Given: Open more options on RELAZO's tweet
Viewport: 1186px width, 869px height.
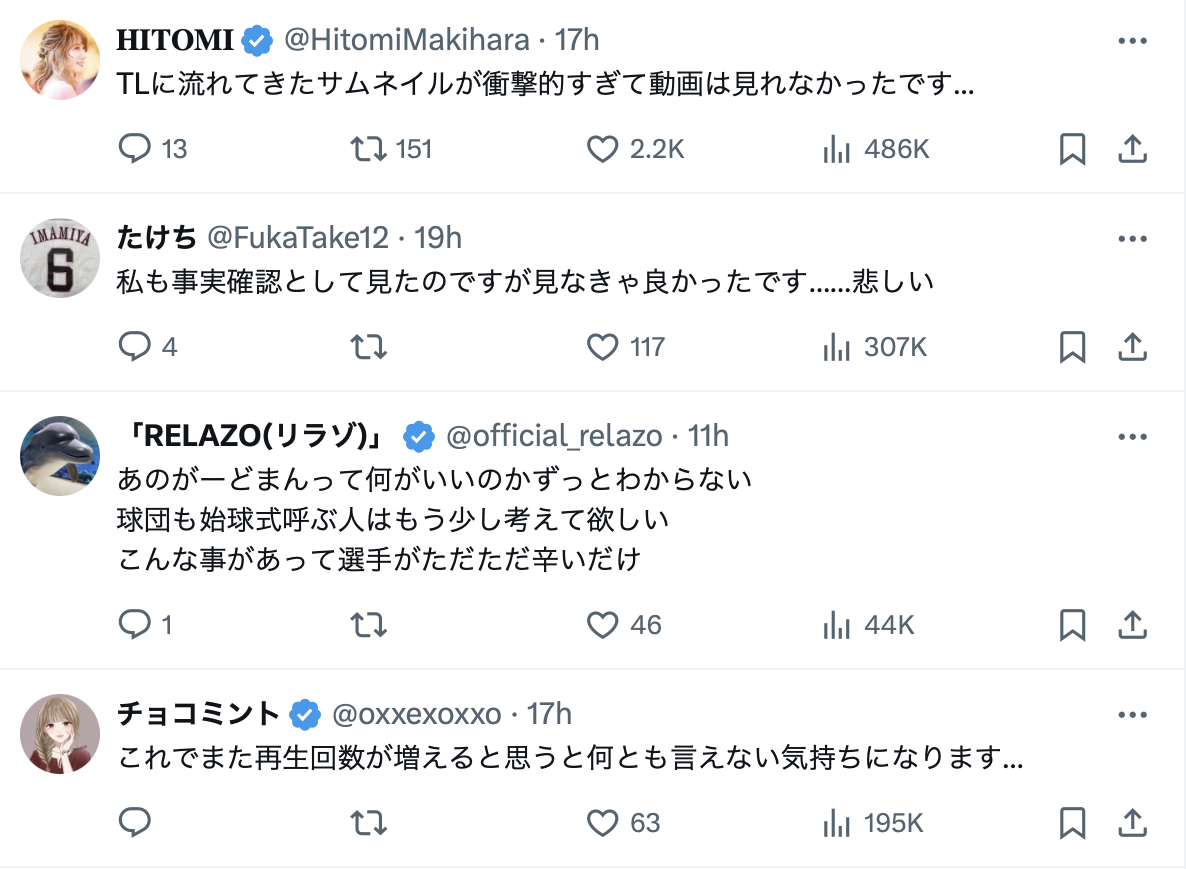Looking at the screenshot, I should (1131, 437).
